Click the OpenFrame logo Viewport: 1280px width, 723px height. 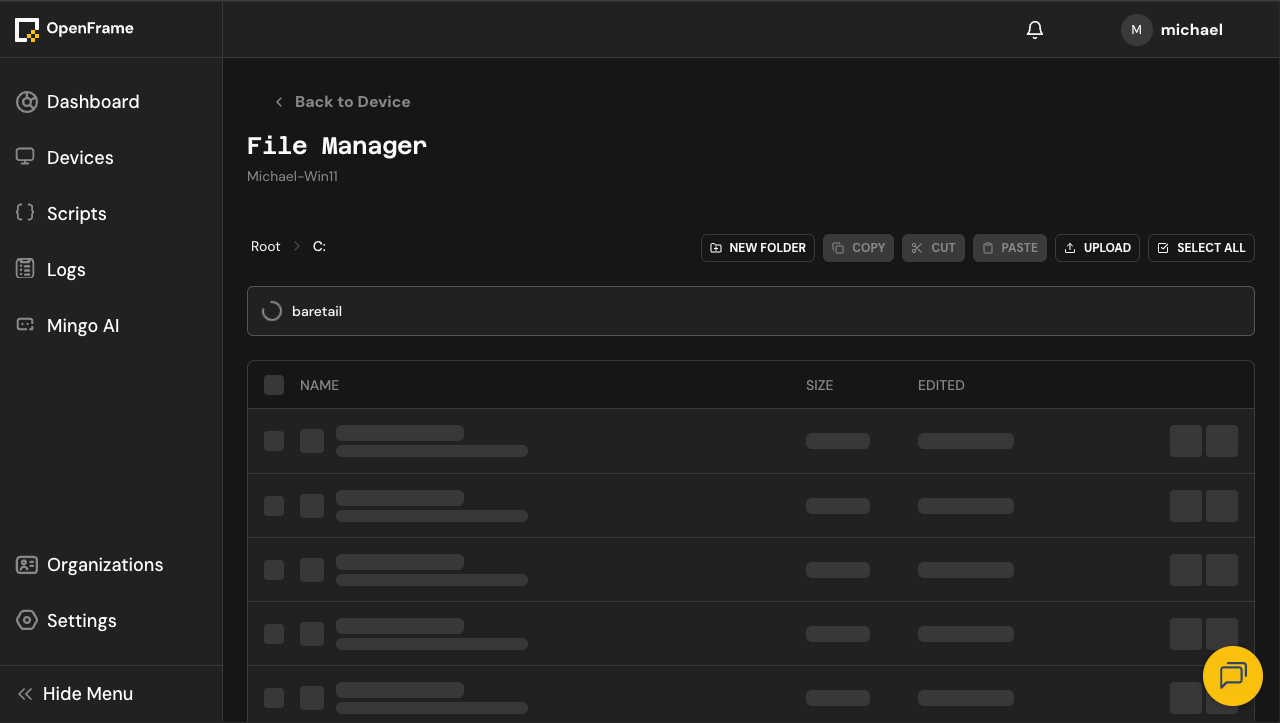click(75, 29)
